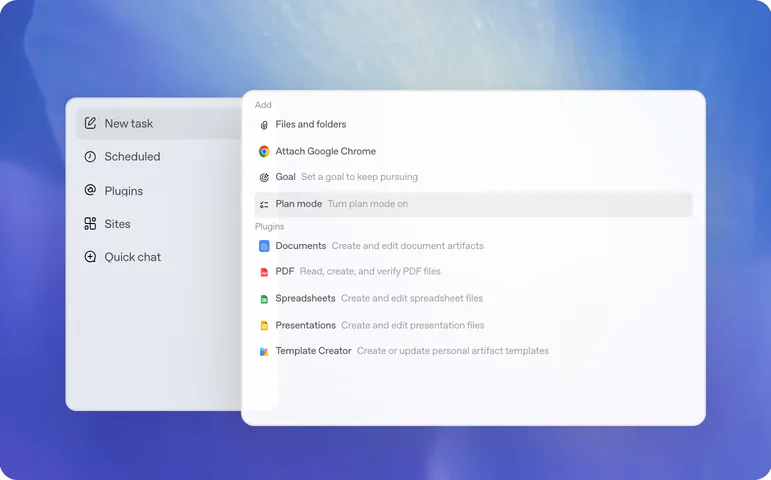Image resolution: width=771 pixels, height=480 pixels.
Task: Click 'Create and edit document artifacts' text
Action: coord(408,246)
